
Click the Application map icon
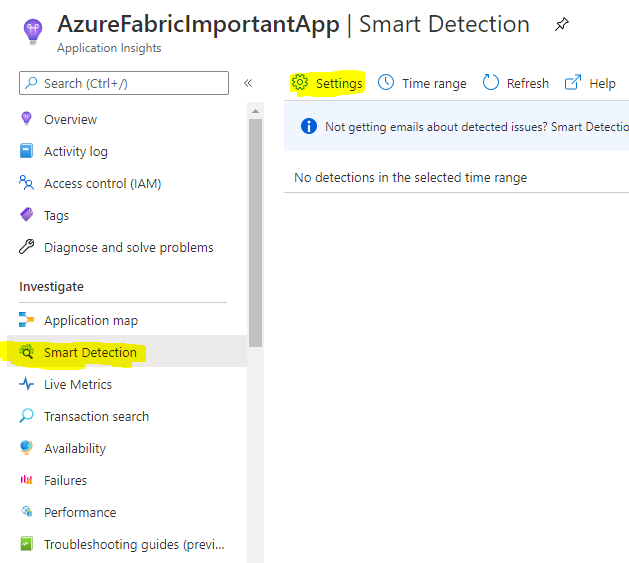click(x=26, y=320)
